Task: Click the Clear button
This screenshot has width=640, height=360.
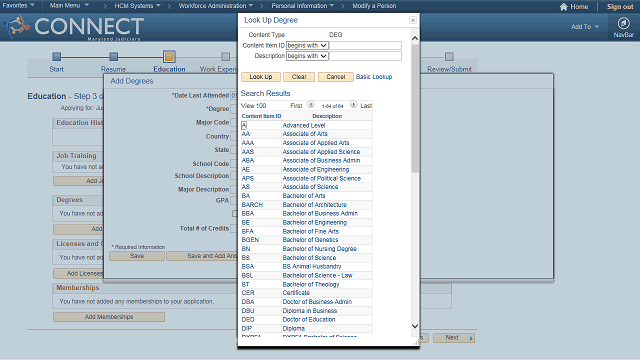Action: (299, 77)
